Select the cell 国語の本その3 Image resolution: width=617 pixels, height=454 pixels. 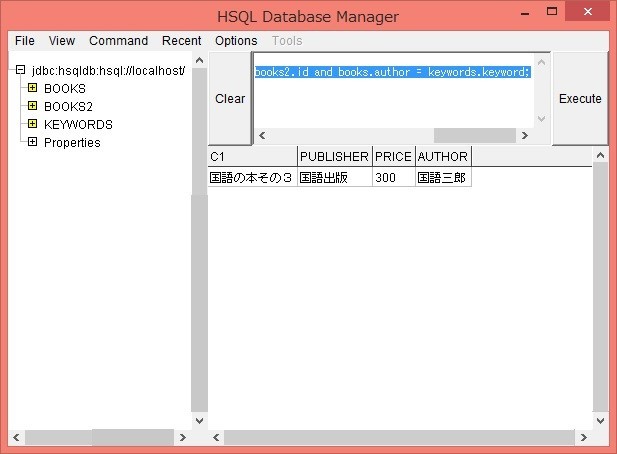pyautogui.click(x=253, y=177)
